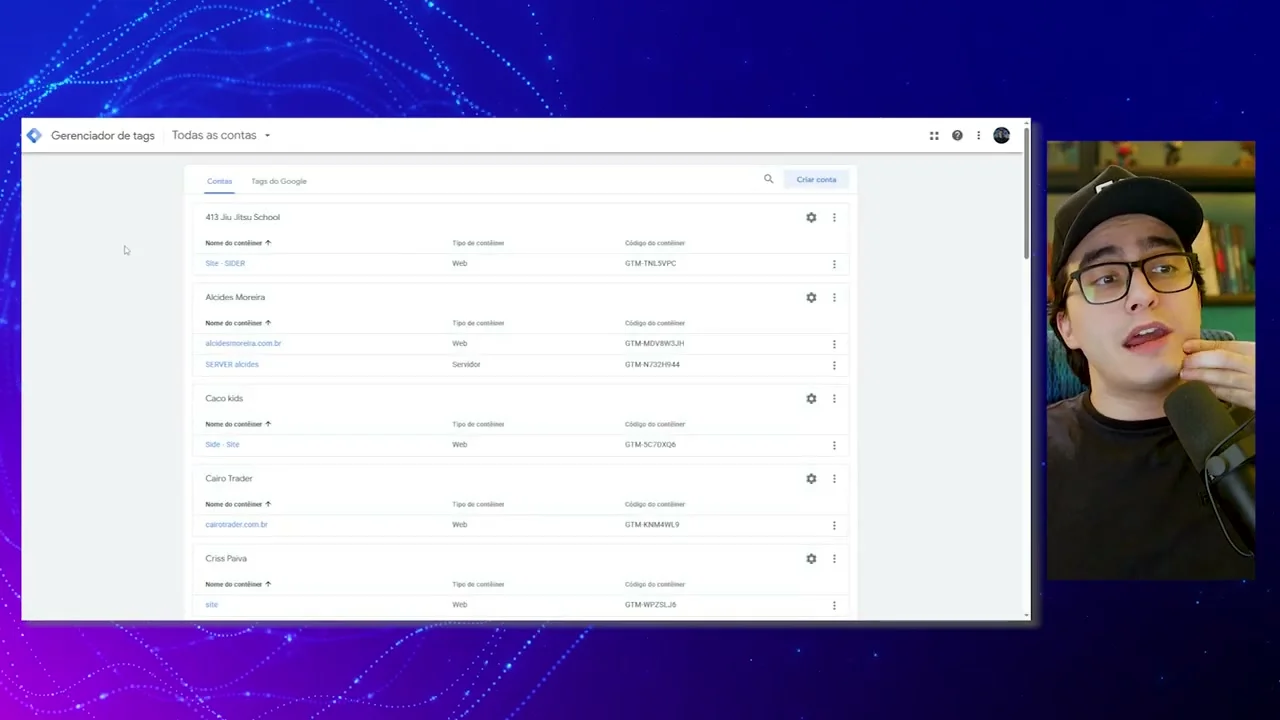Screen dimensions: 1280x720
Task: Open the Criss Paiva site container link
Action: click(x=211, y=604)
